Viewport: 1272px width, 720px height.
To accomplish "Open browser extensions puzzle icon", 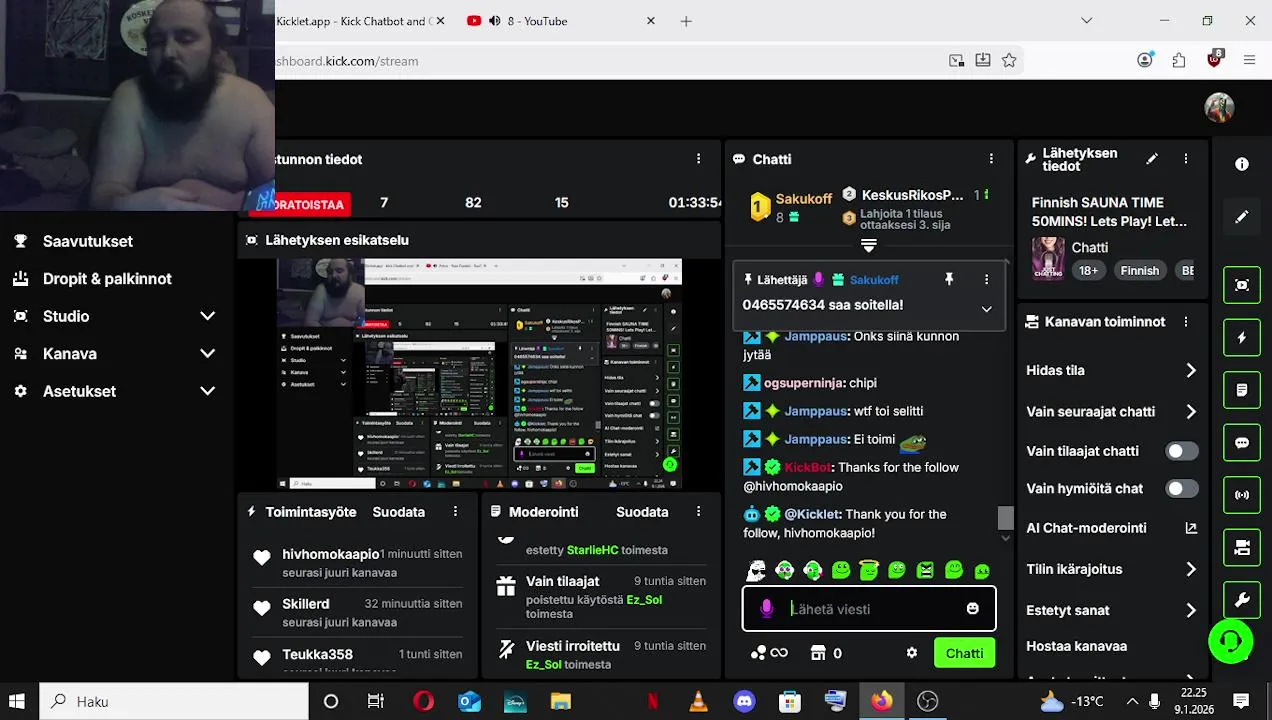I will pos(1179,60).
